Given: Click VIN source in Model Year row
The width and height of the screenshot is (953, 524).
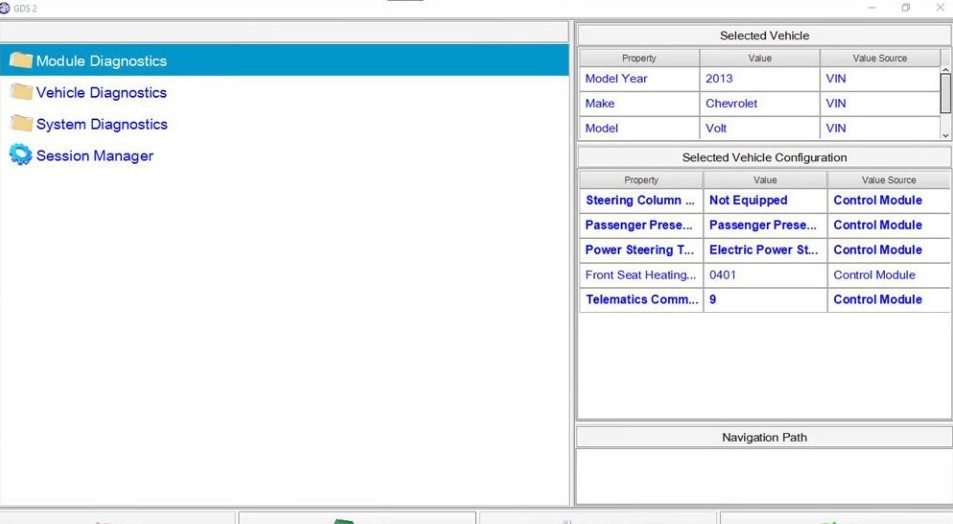Looking at the screenshot, I should point(879,78).
